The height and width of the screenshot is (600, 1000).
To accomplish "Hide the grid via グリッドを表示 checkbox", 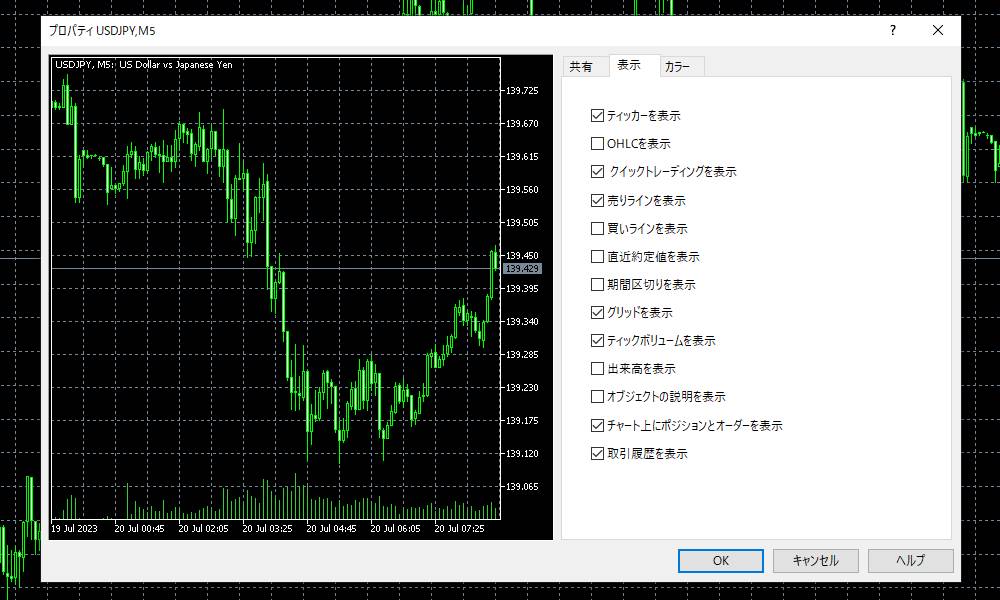I will (x=598, y=313).
